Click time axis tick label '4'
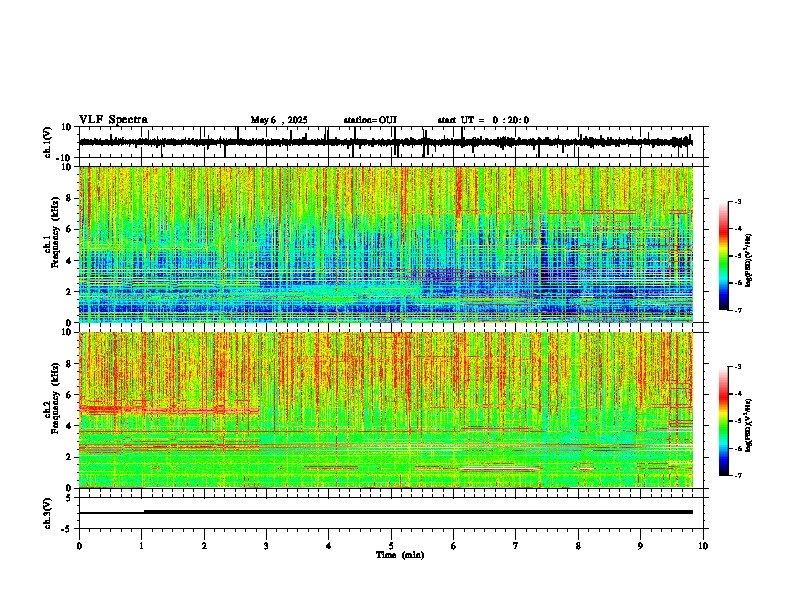 pyautogui.click(x=329, y=546)
